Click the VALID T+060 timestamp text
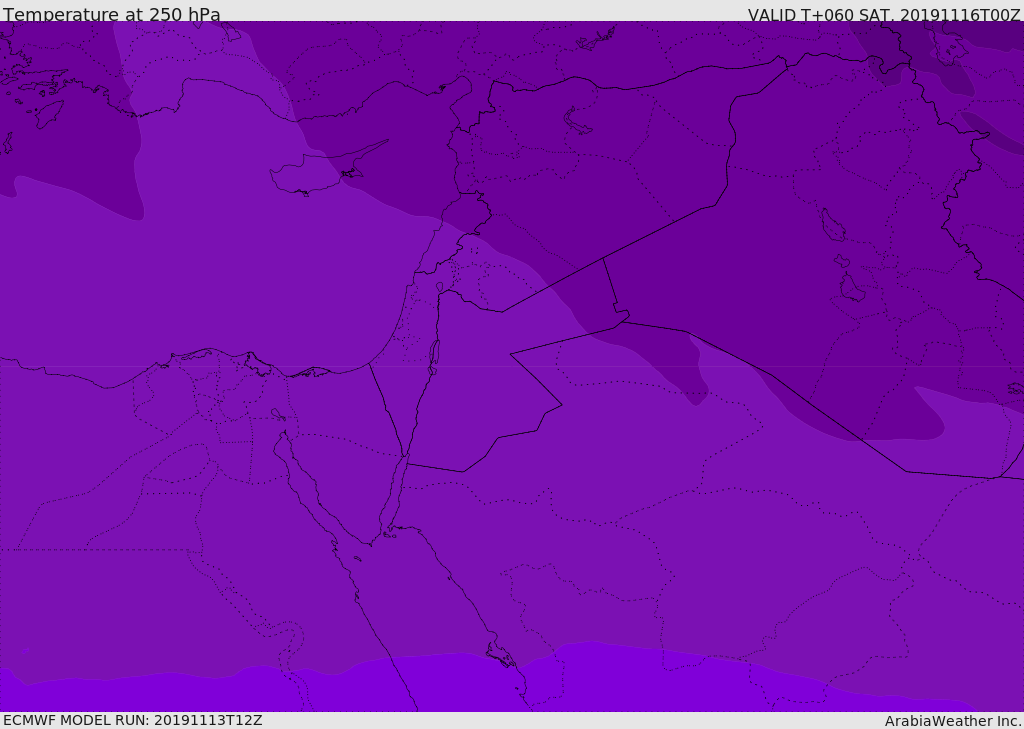Screen dimensions: 1024x729 point(884,15)
